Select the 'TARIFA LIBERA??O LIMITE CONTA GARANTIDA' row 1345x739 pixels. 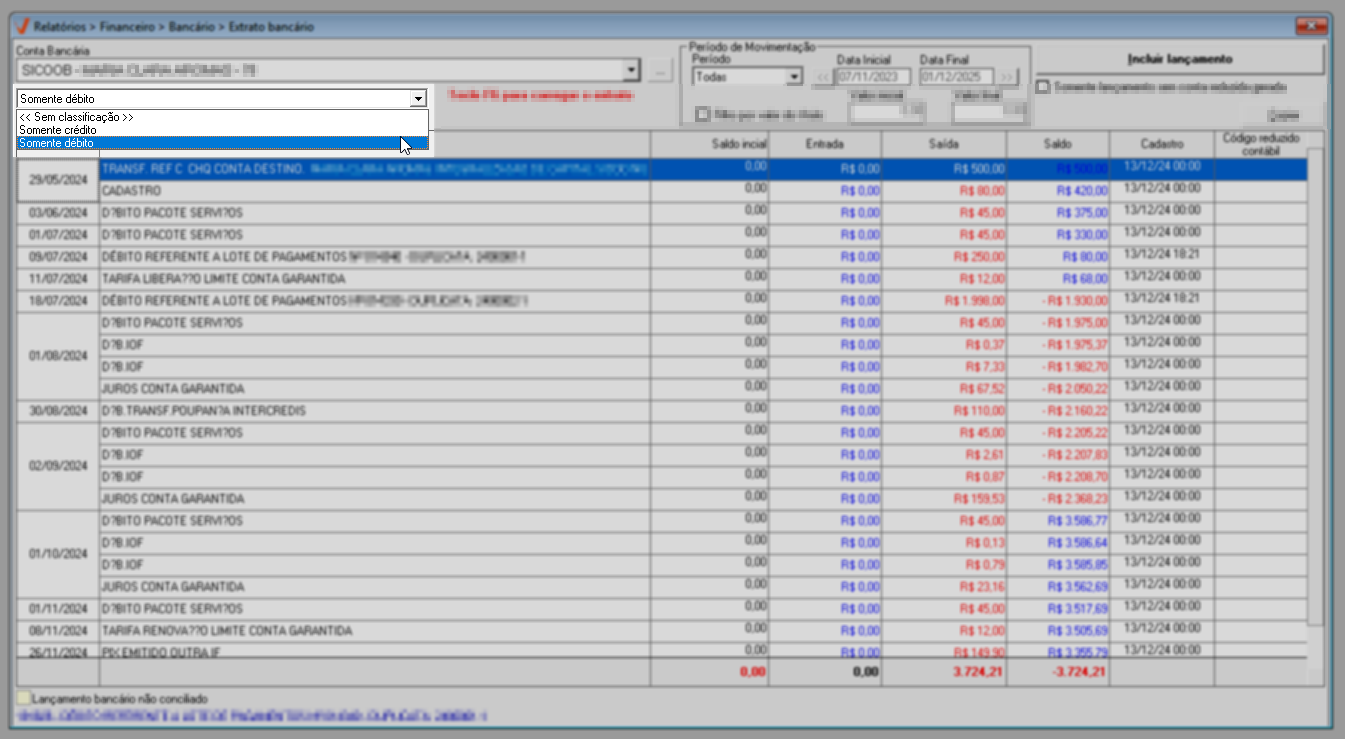(x=223, y=279)
